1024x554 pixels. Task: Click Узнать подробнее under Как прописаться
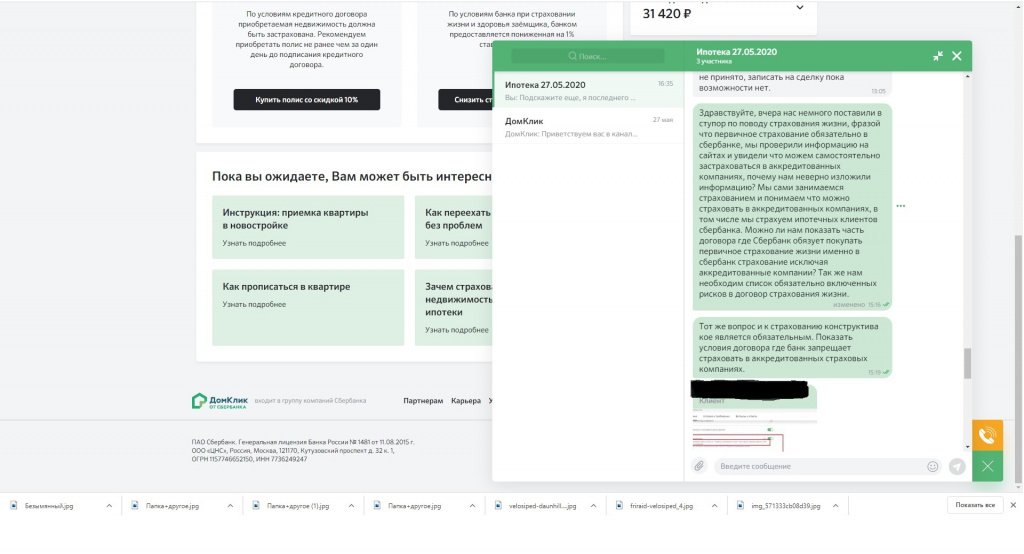pos(254,304)
